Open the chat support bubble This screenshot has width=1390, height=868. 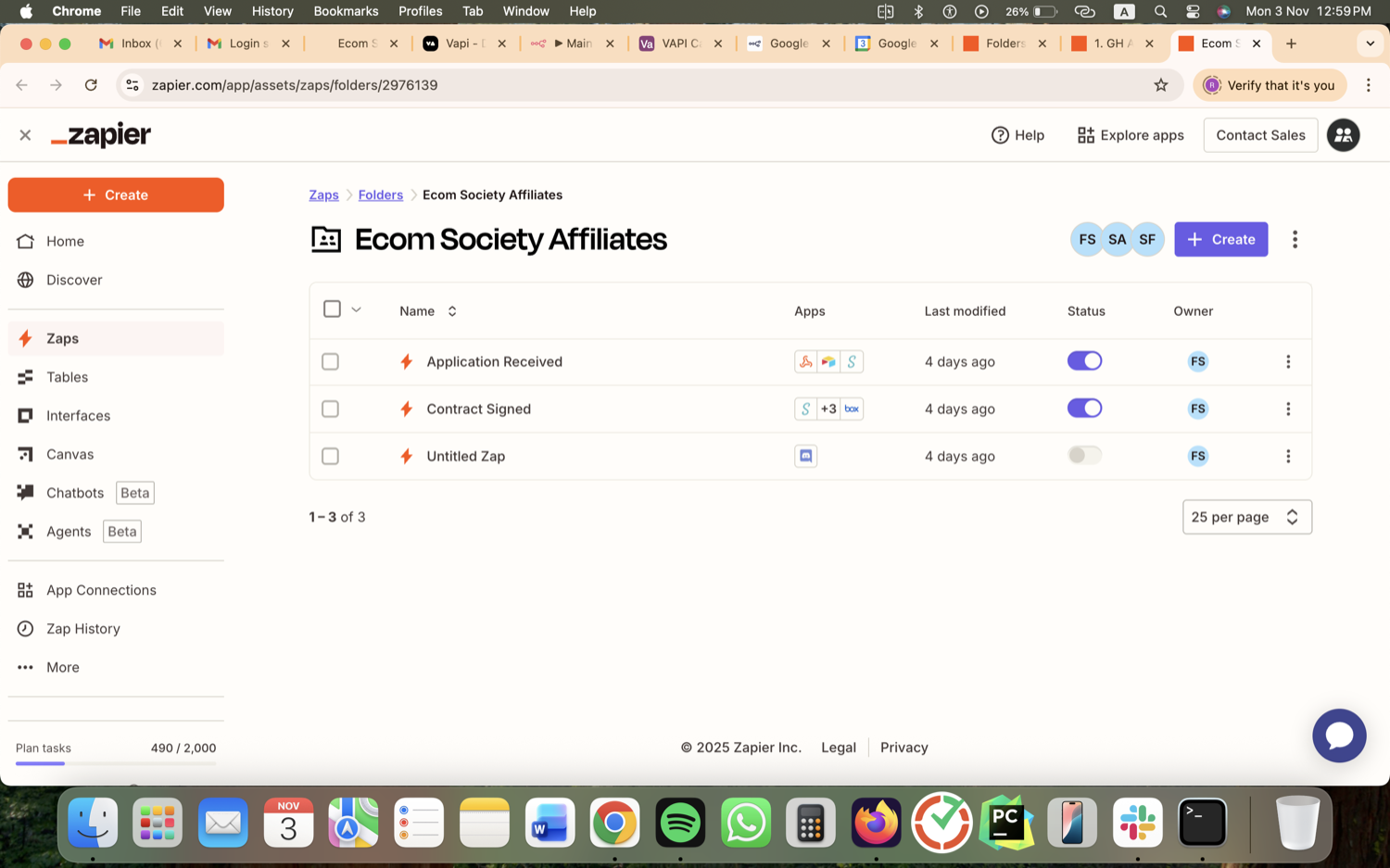[1339, 736]
